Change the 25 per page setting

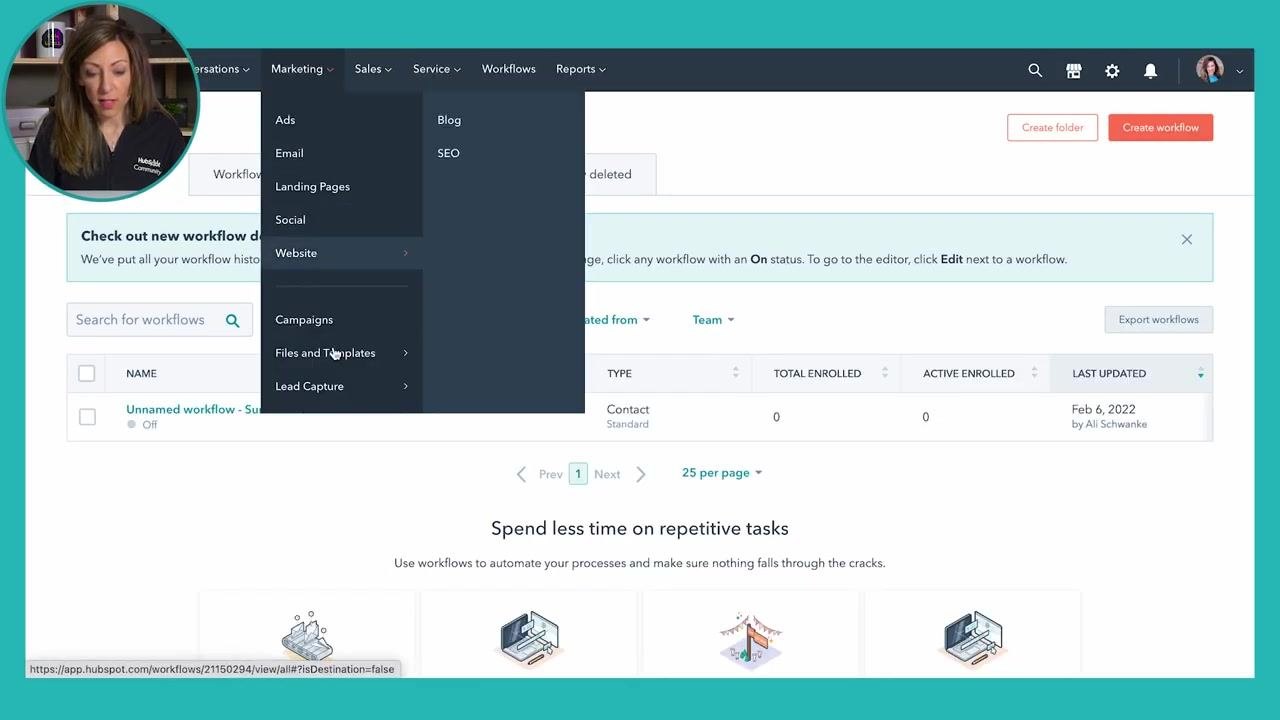(722, 473)
